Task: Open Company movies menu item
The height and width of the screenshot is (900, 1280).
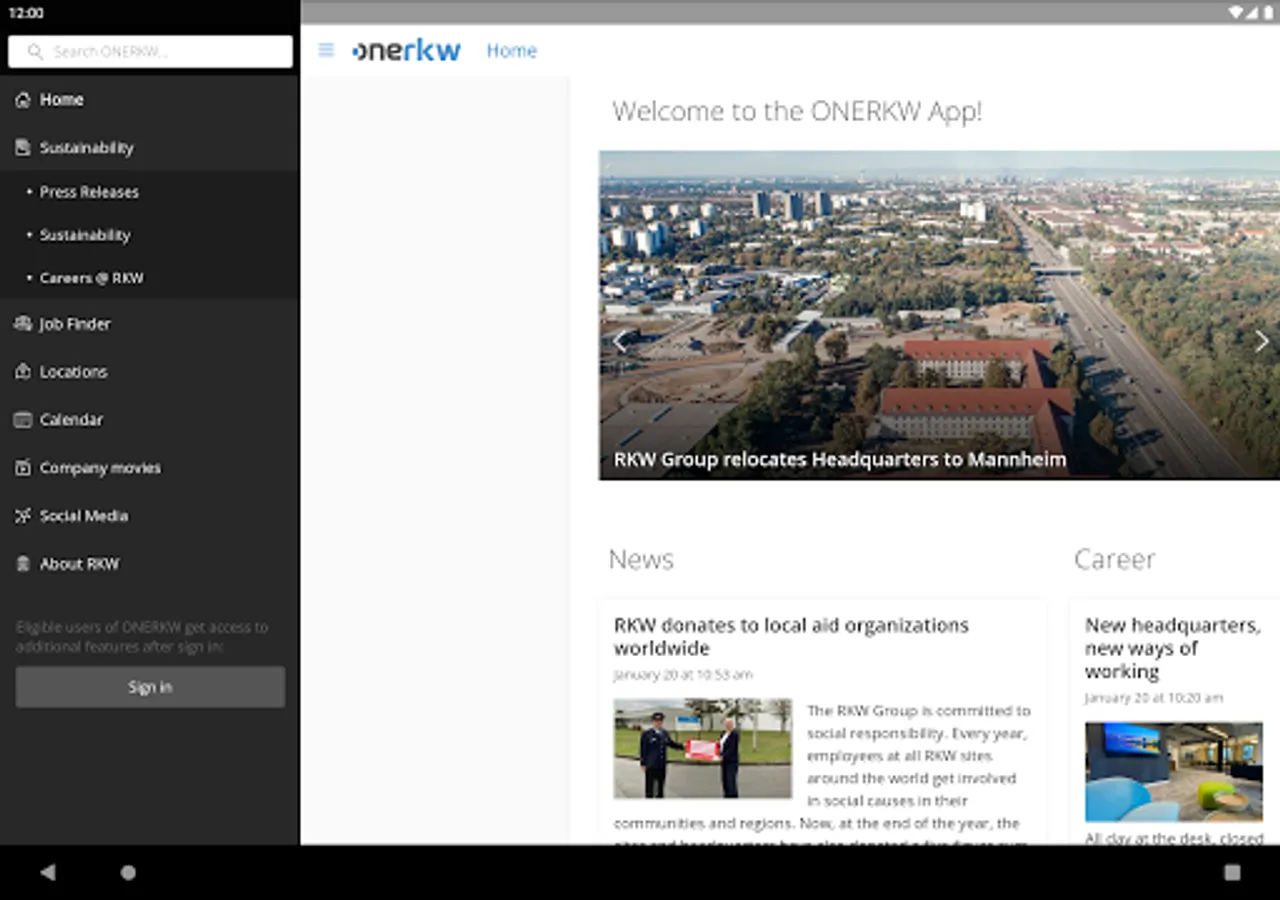Action: click(x=150, y=468)
